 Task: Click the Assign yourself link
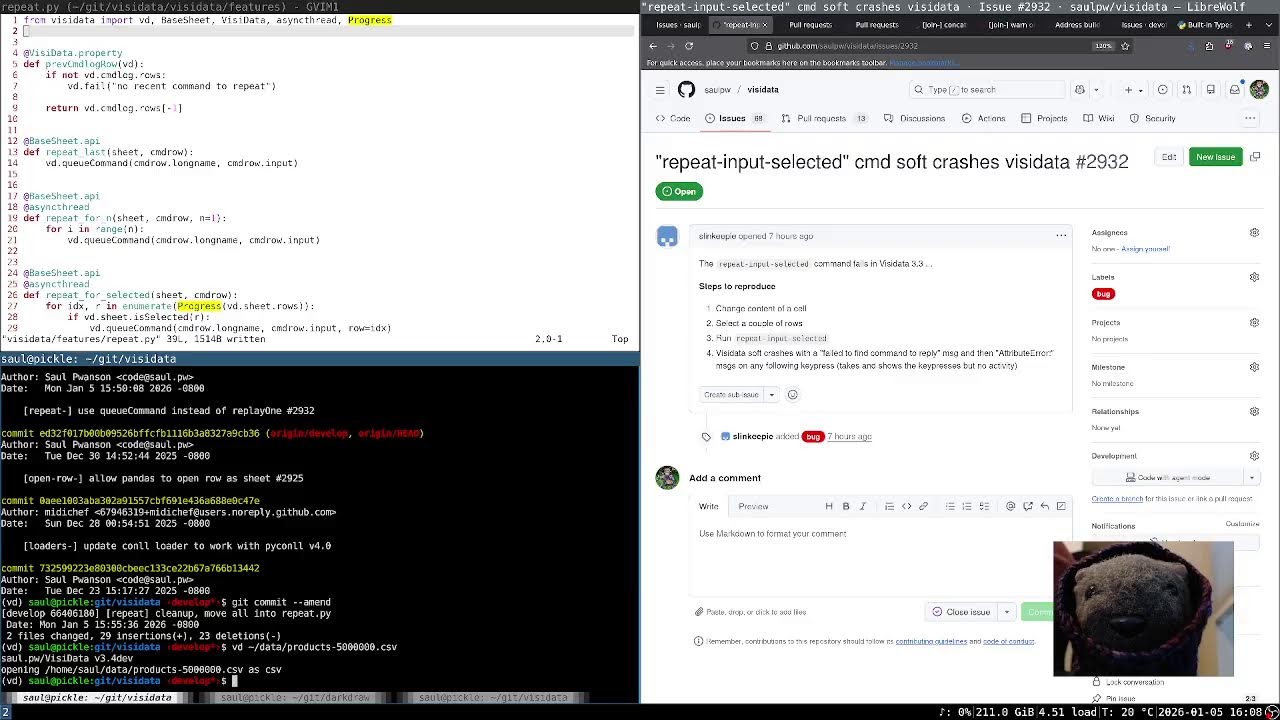pos(1145,249)
